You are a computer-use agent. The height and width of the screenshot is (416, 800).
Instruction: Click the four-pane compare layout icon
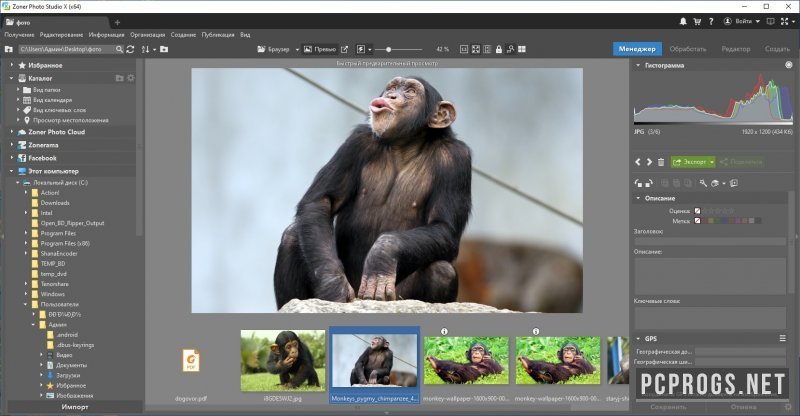(521, 50)
